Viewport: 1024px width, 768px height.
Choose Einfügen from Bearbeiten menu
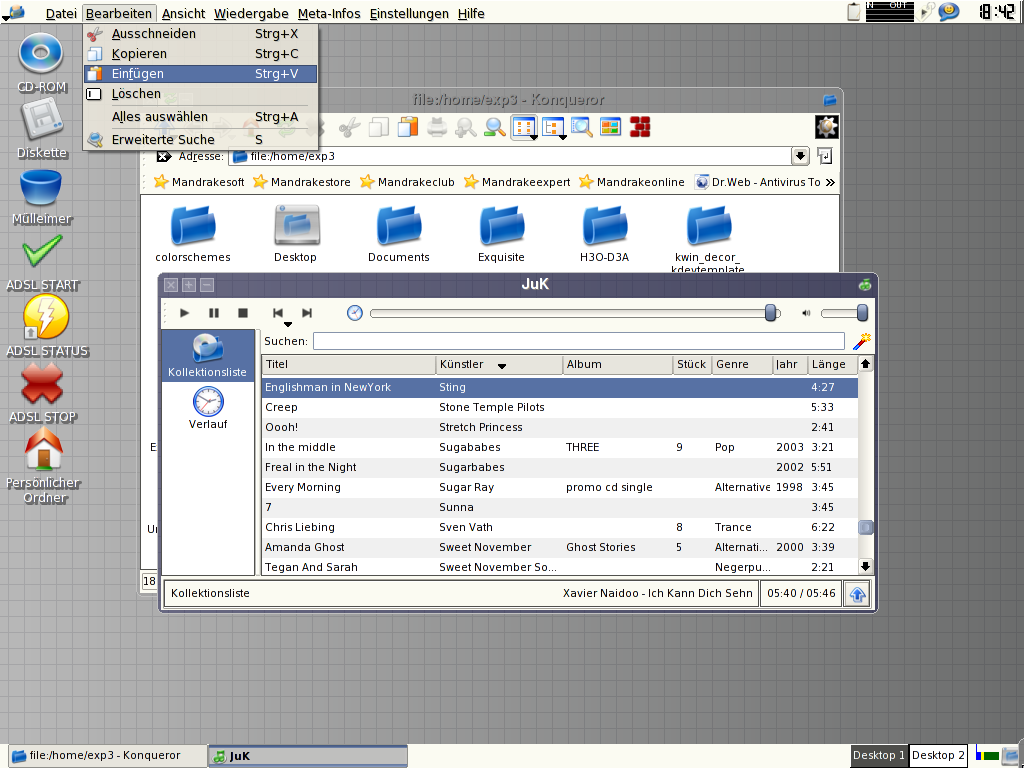point(200,74)
